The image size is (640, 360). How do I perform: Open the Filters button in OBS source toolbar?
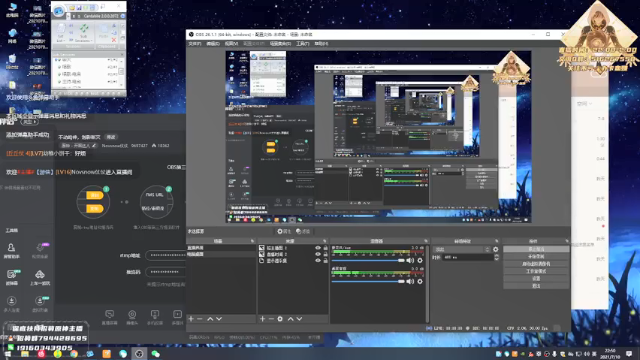tap(303, 231)
